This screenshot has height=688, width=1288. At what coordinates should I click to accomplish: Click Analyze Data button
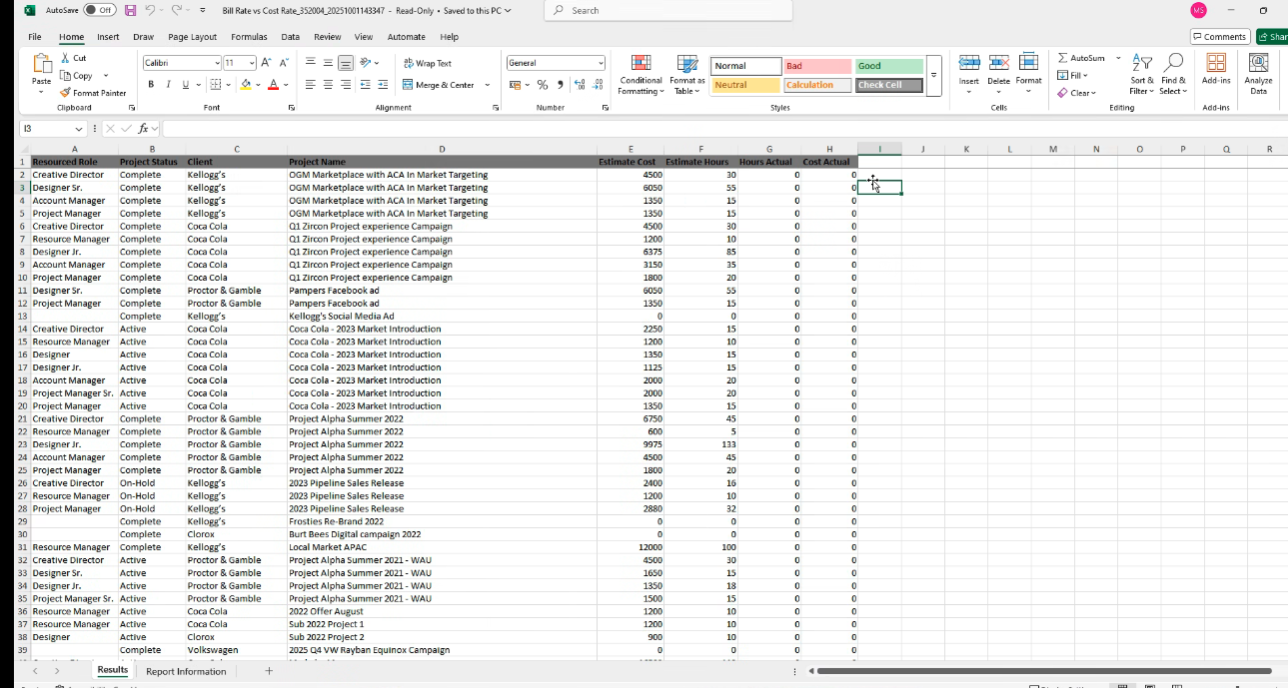(x=1258, y=75)
